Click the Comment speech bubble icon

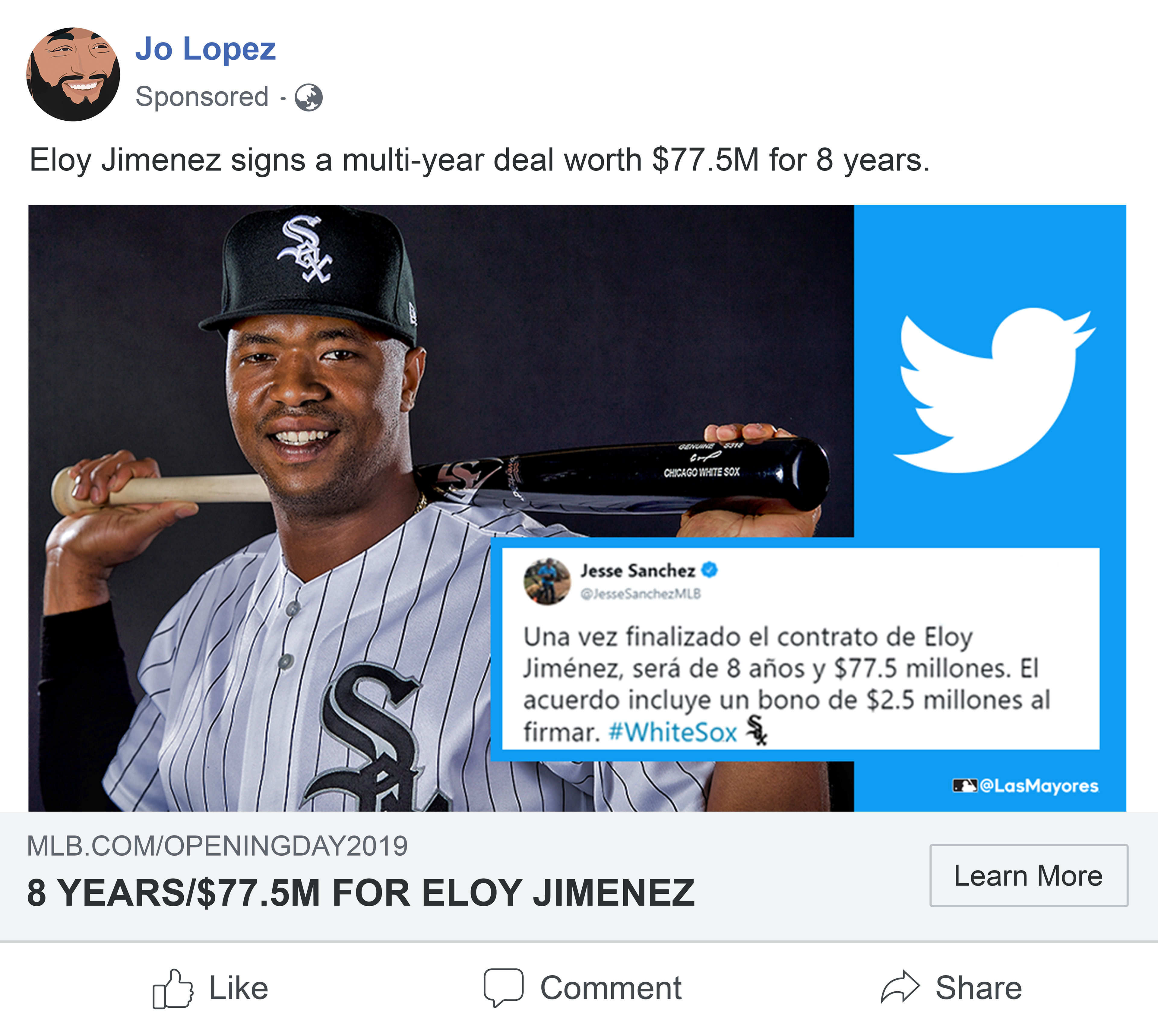[x=503, y=988]
